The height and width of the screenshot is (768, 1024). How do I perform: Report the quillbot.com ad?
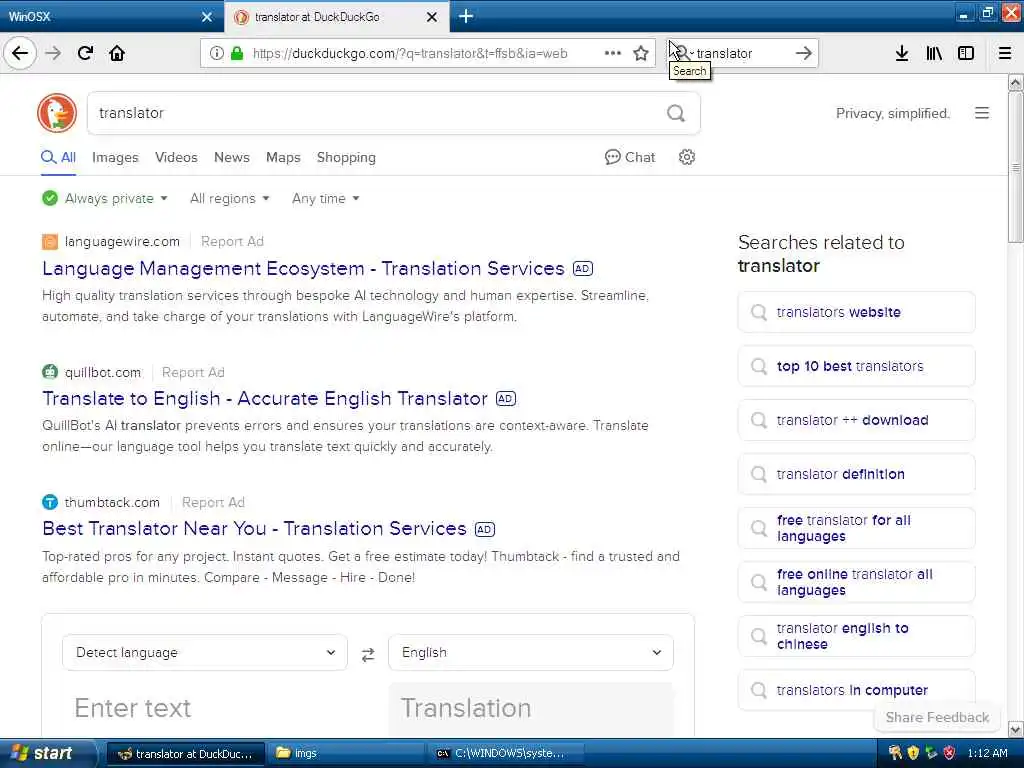click(193, 372)
